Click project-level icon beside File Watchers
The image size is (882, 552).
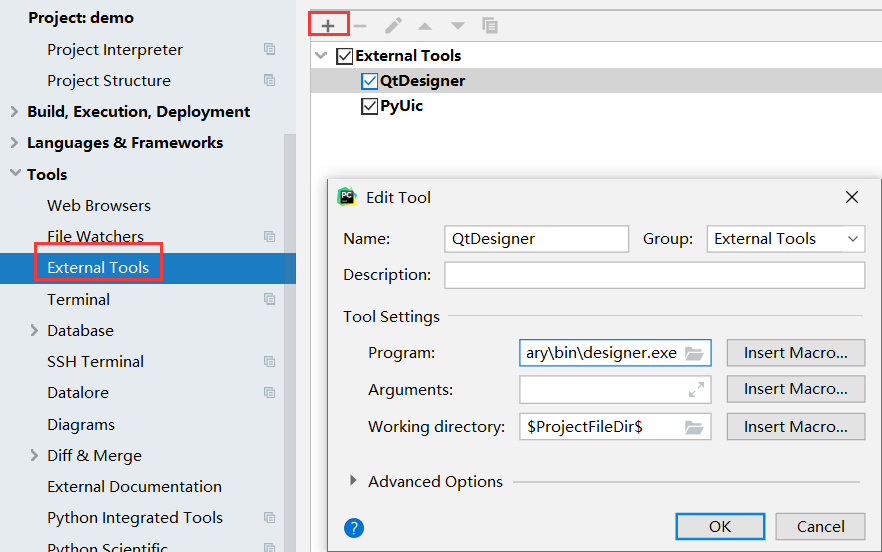(269, 236)
